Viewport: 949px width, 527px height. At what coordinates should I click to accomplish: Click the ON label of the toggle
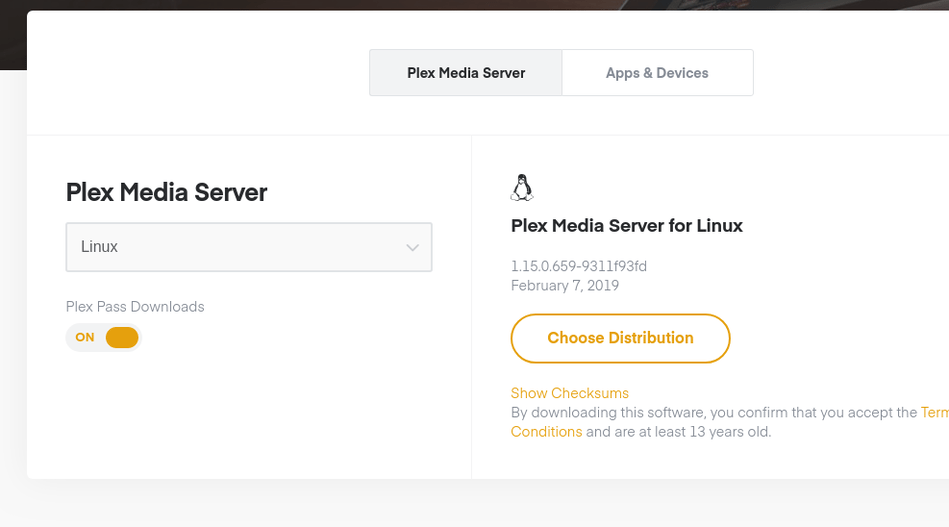click(x=85, y=338)
